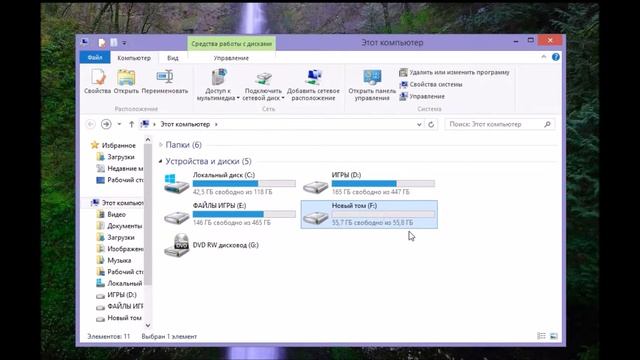Viewport: 640px width, 360px height.
Task: Select Новый том (F:) drive icon
Action: (x=316, y=217)
